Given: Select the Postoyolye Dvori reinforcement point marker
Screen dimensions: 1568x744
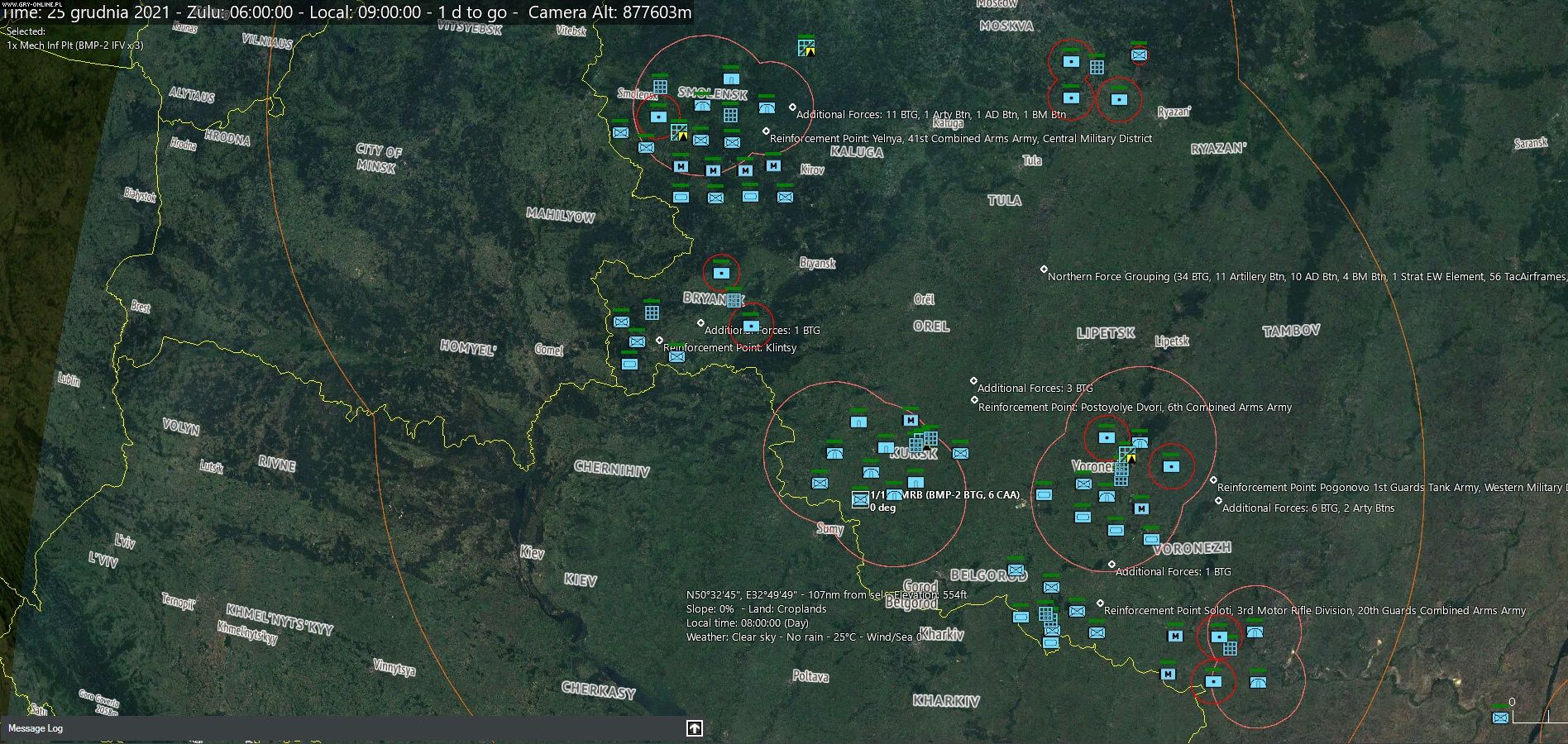Looking at the screenshot, I should (974, 400).
